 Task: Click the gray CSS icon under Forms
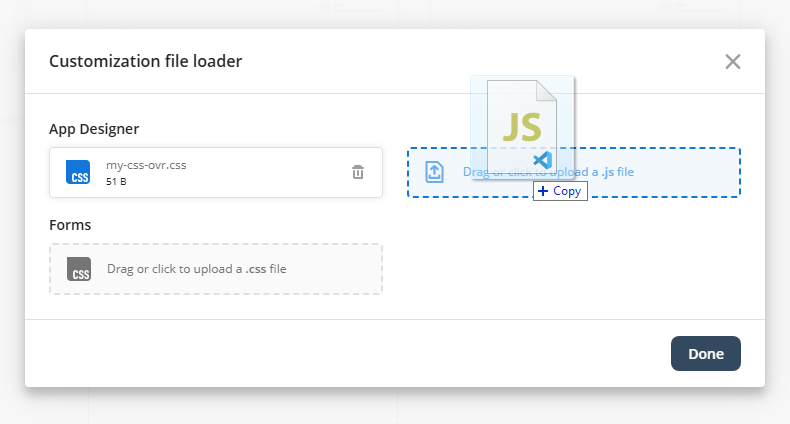[x=79, y=269]
